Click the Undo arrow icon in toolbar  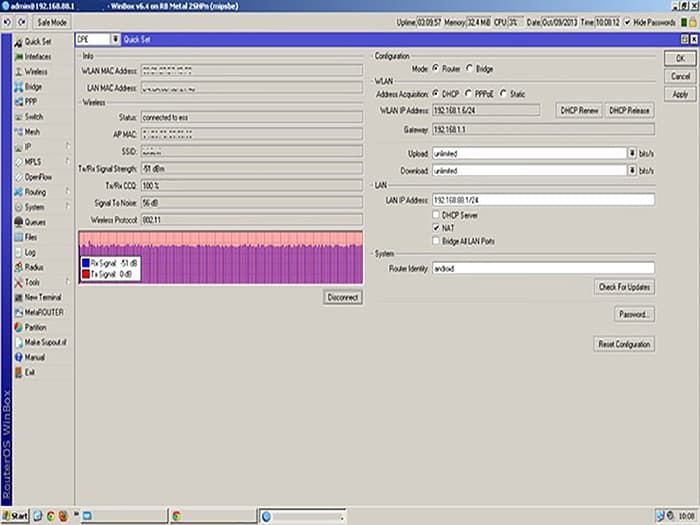point(8,22)
